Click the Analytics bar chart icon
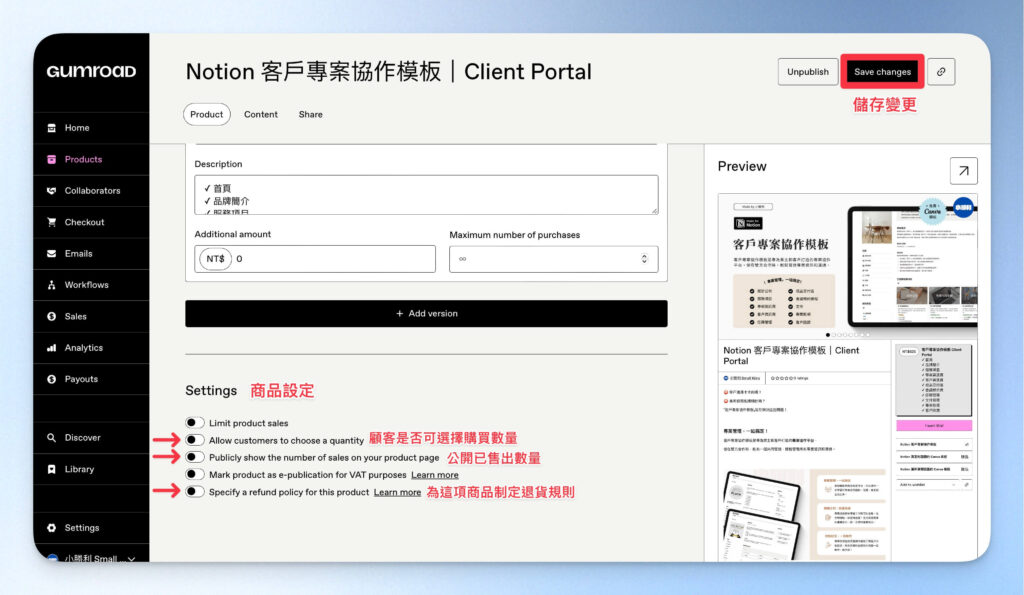 coord(52,347)
